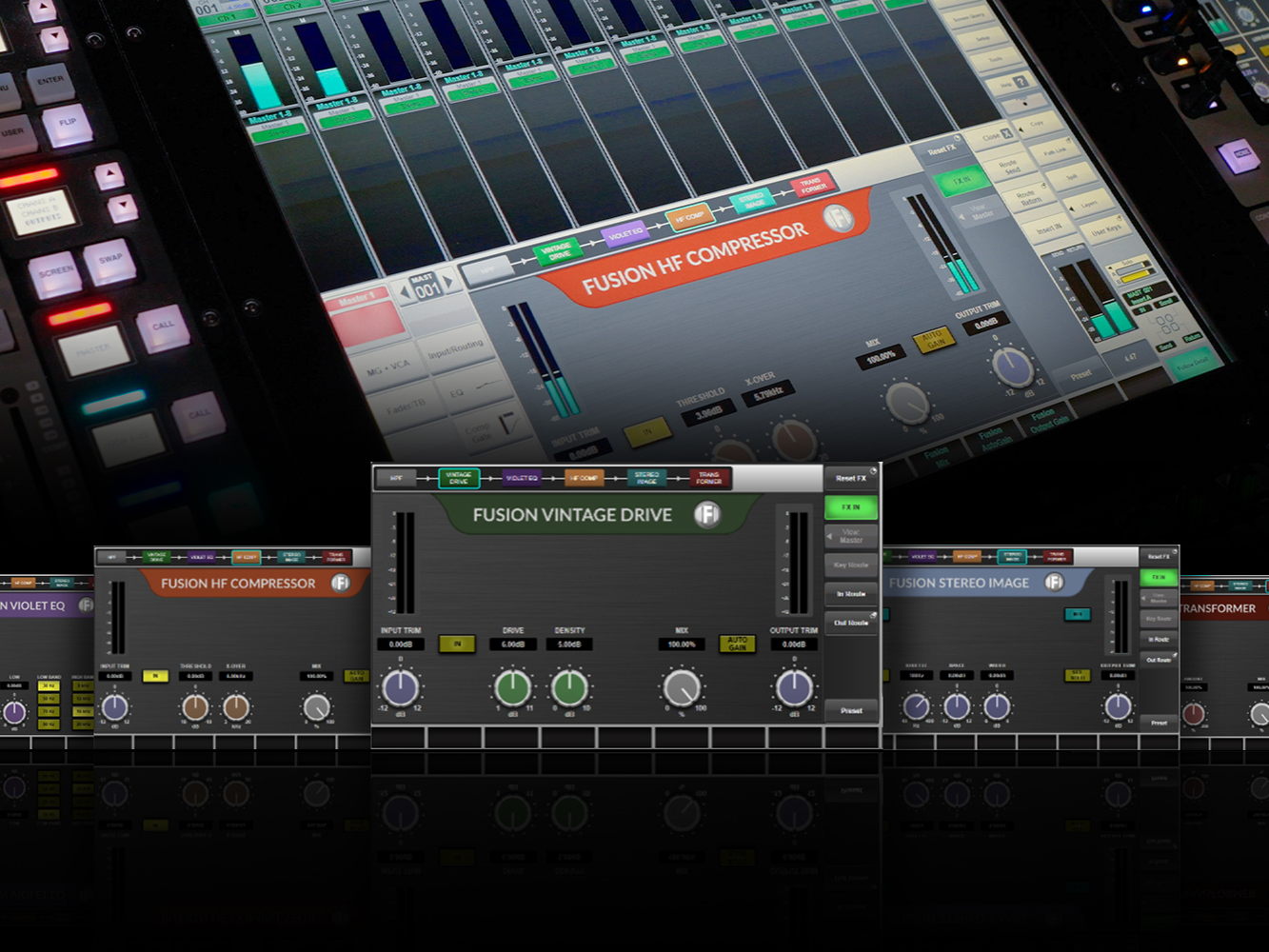
Task: Open Preset in the Vintage Drive panel
Action: (851, 710)
